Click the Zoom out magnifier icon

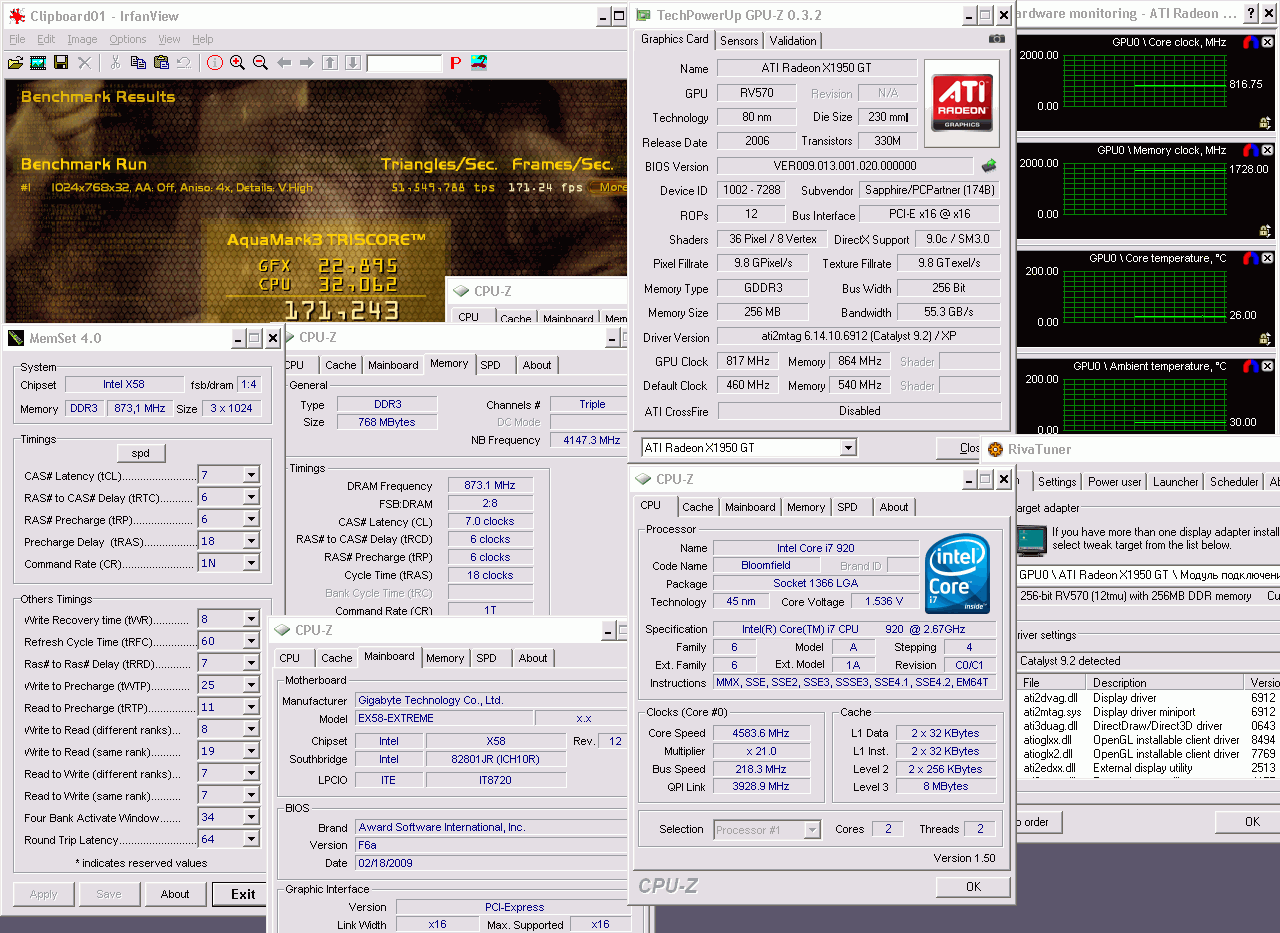[x=260, y=62]
